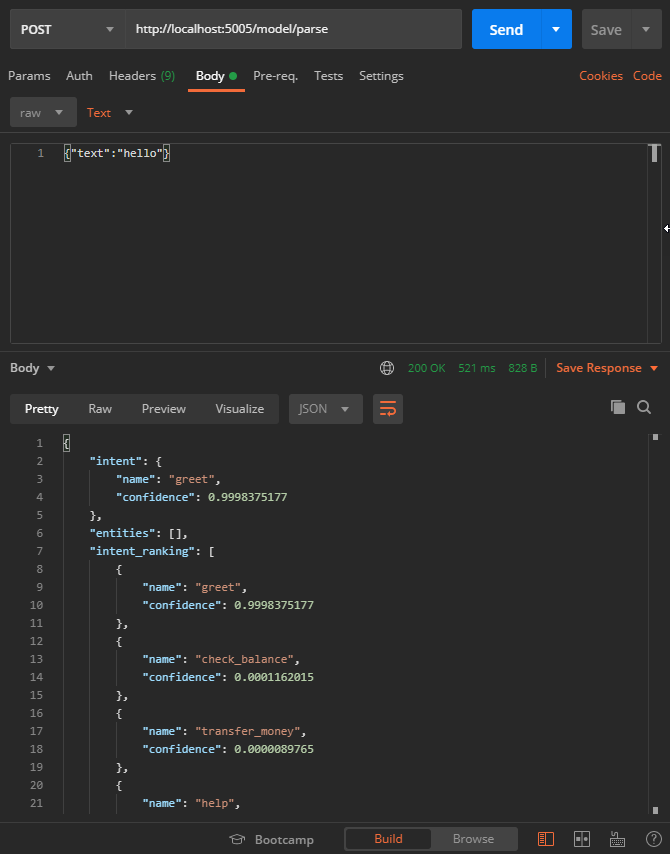Image resolution: width=670 pixels, height=854 pixels.
Task: Toggle line wrapping in the response viewer
Action: (388, 409)
